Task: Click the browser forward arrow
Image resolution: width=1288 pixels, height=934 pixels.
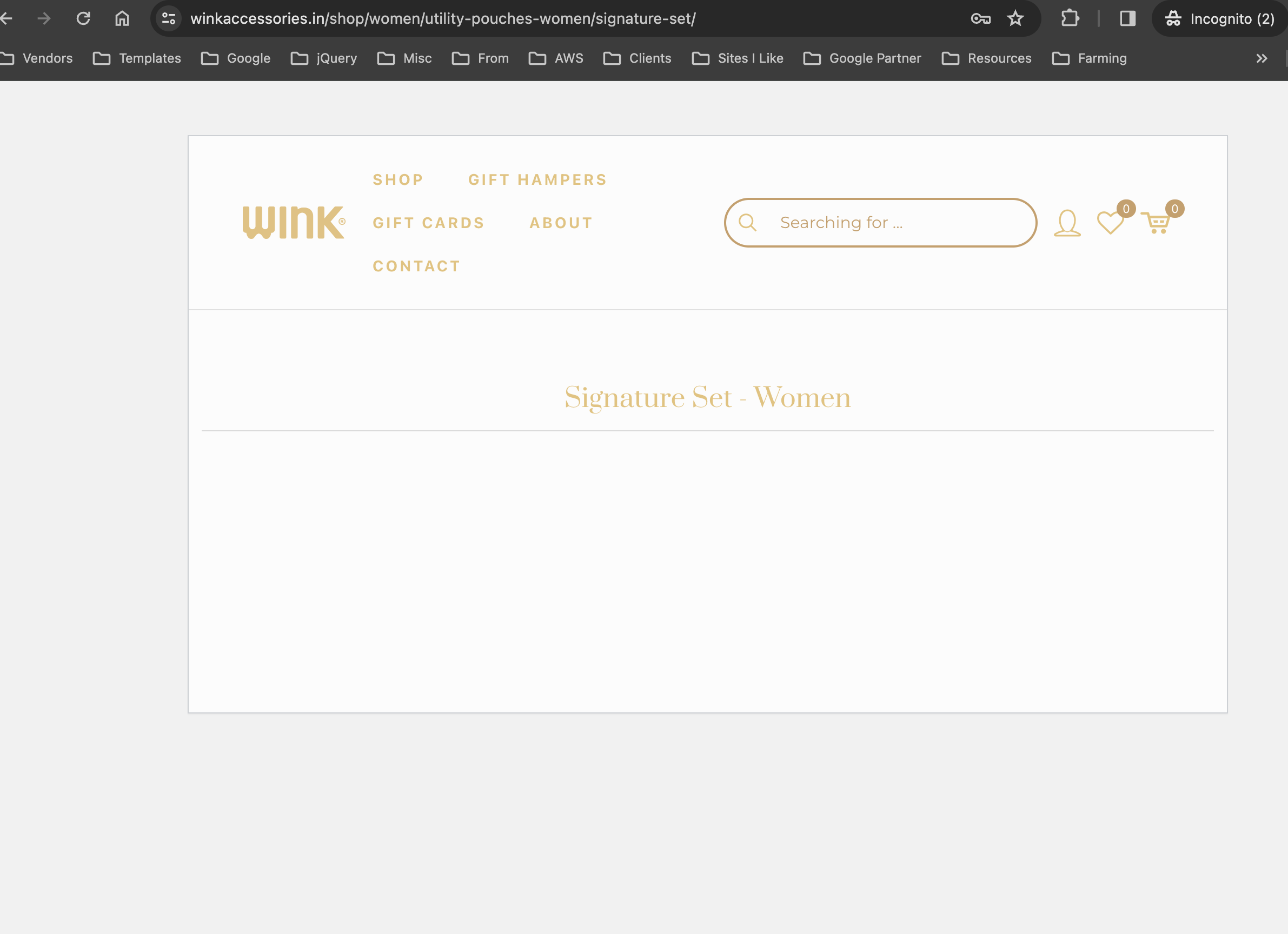Action: pos(44,19)
